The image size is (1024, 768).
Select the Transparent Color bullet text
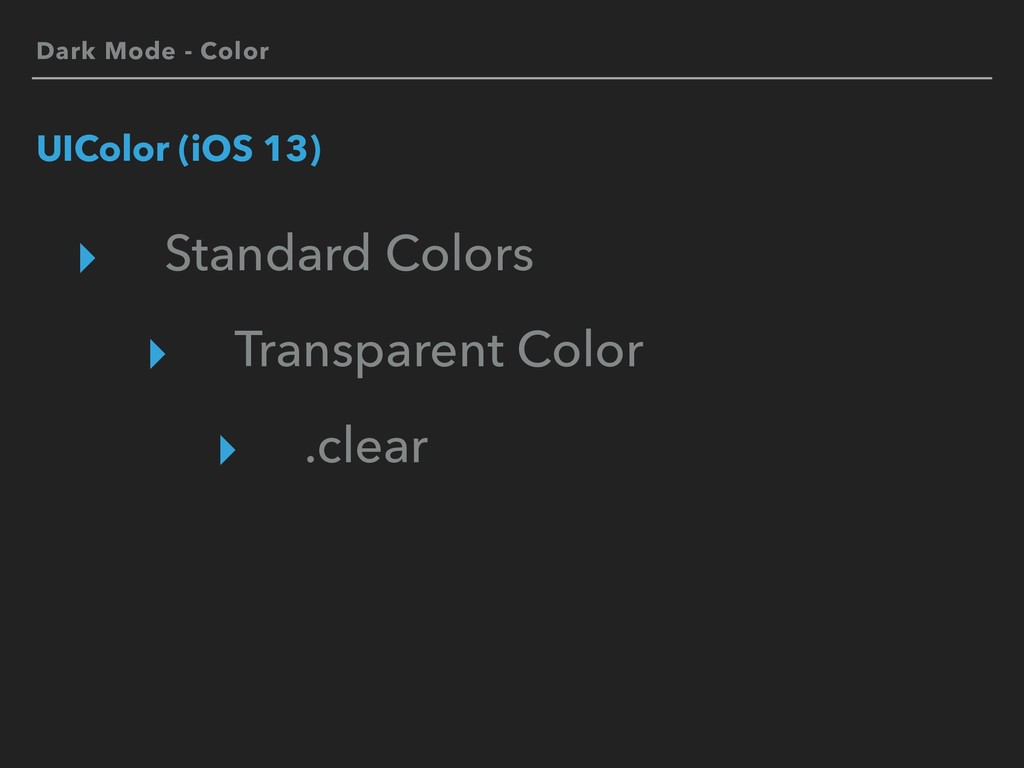coord(439,352)
